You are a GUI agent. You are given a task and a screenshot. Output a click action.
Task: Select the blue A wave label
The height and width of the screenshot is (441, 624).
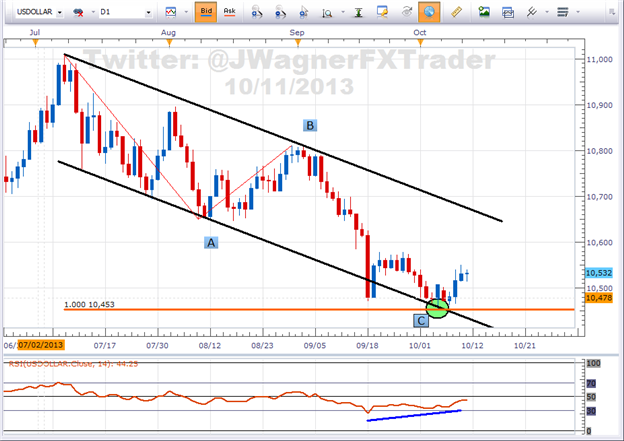[211, 242]
